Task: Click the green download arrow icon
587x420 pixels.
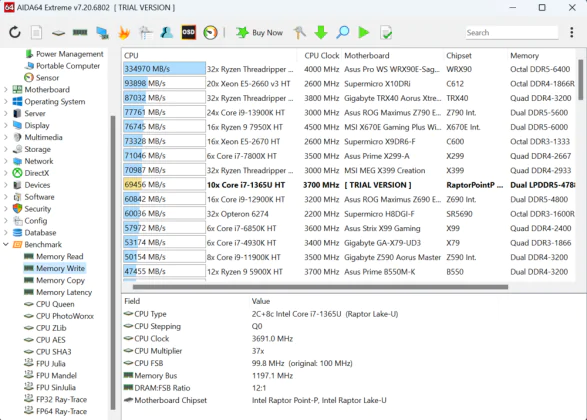Action: point(321,33)
